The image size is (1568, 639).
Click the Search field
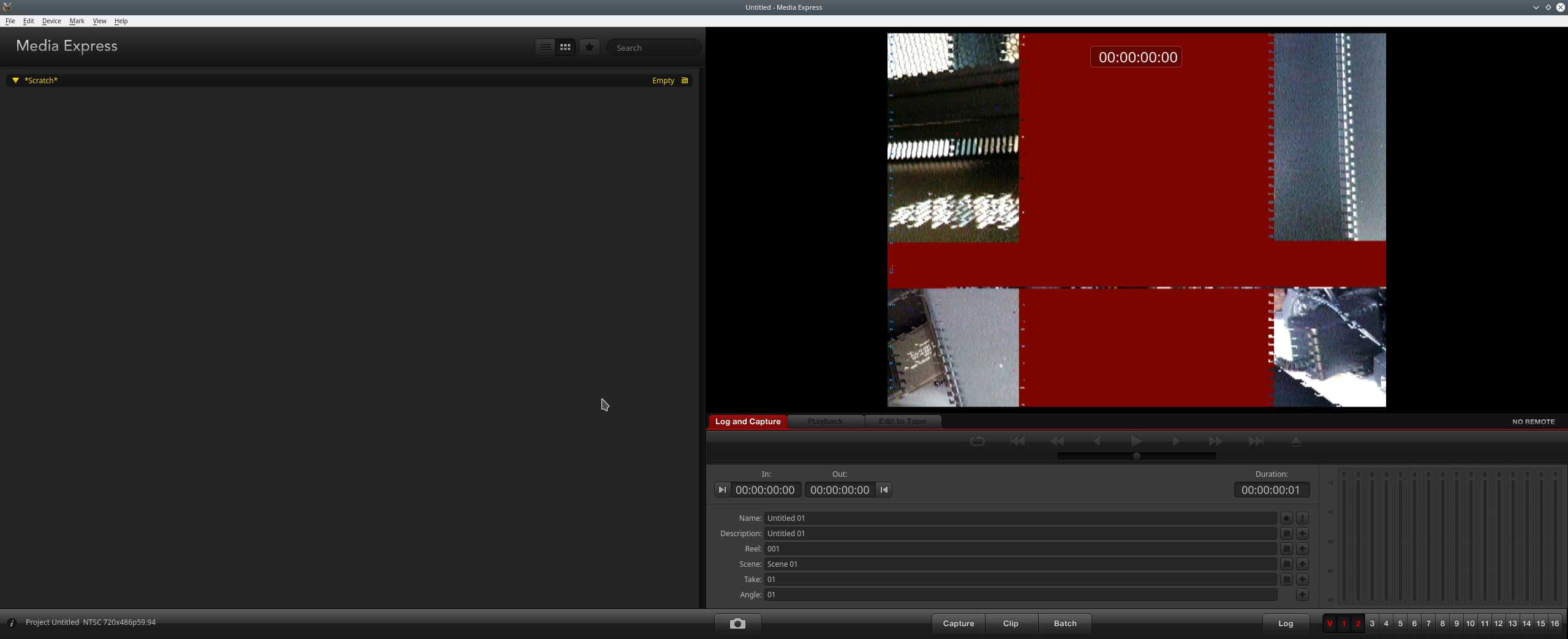(x=654, y=48)
